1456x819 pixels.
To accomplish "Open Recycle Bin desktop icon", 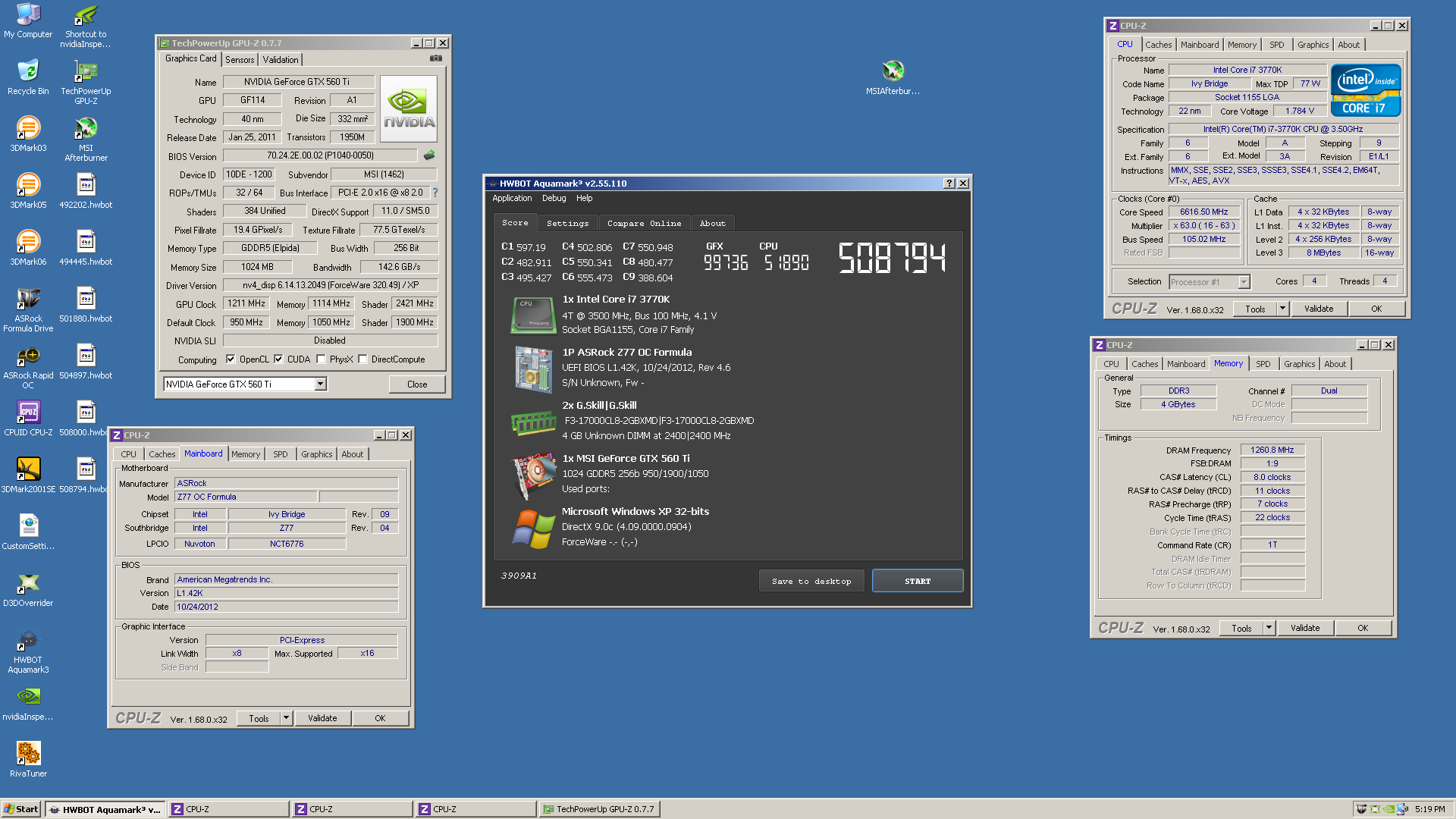I will (28, 77).
